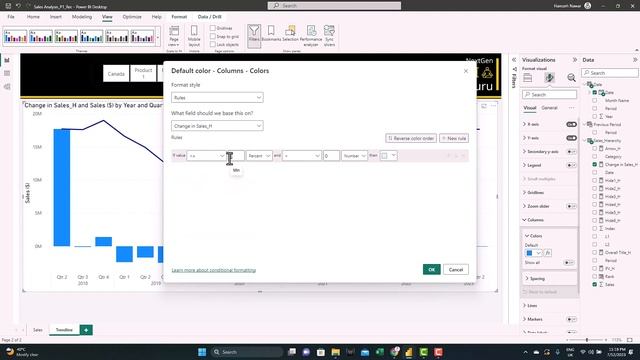The image size is (640, 360).
Task: Open rule result color picker
Action: [388, 156]
